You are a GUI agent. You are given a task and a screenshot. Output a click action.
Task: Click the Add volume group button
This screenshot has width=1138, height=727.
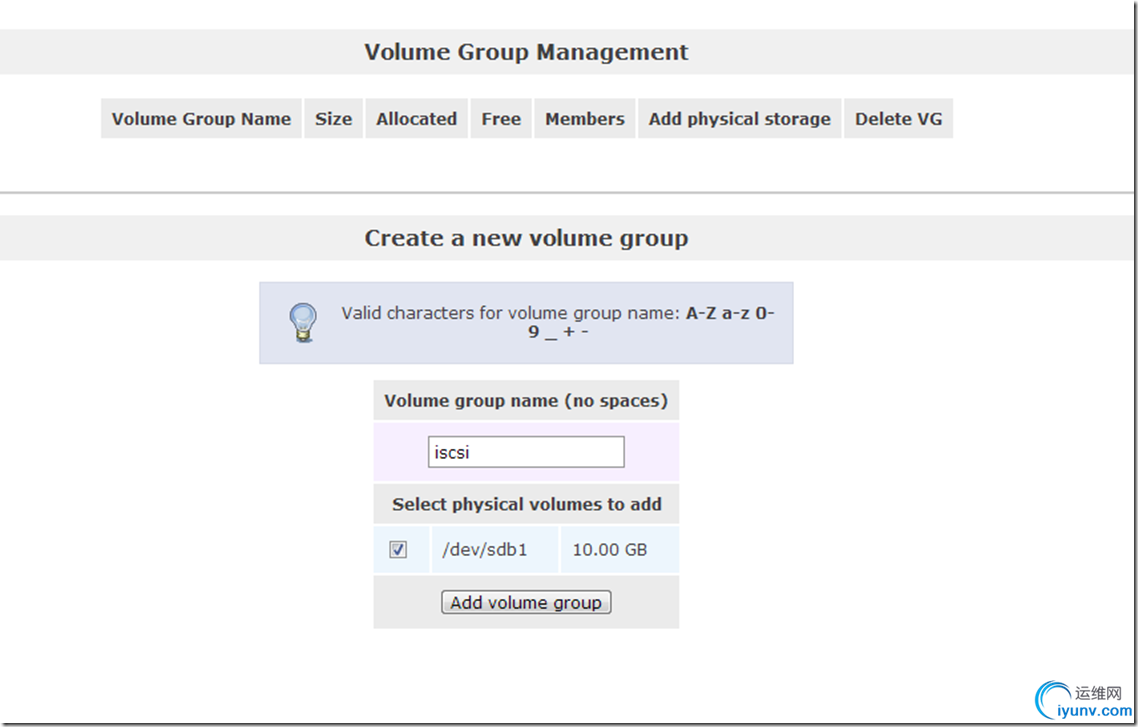pos(526,602)
